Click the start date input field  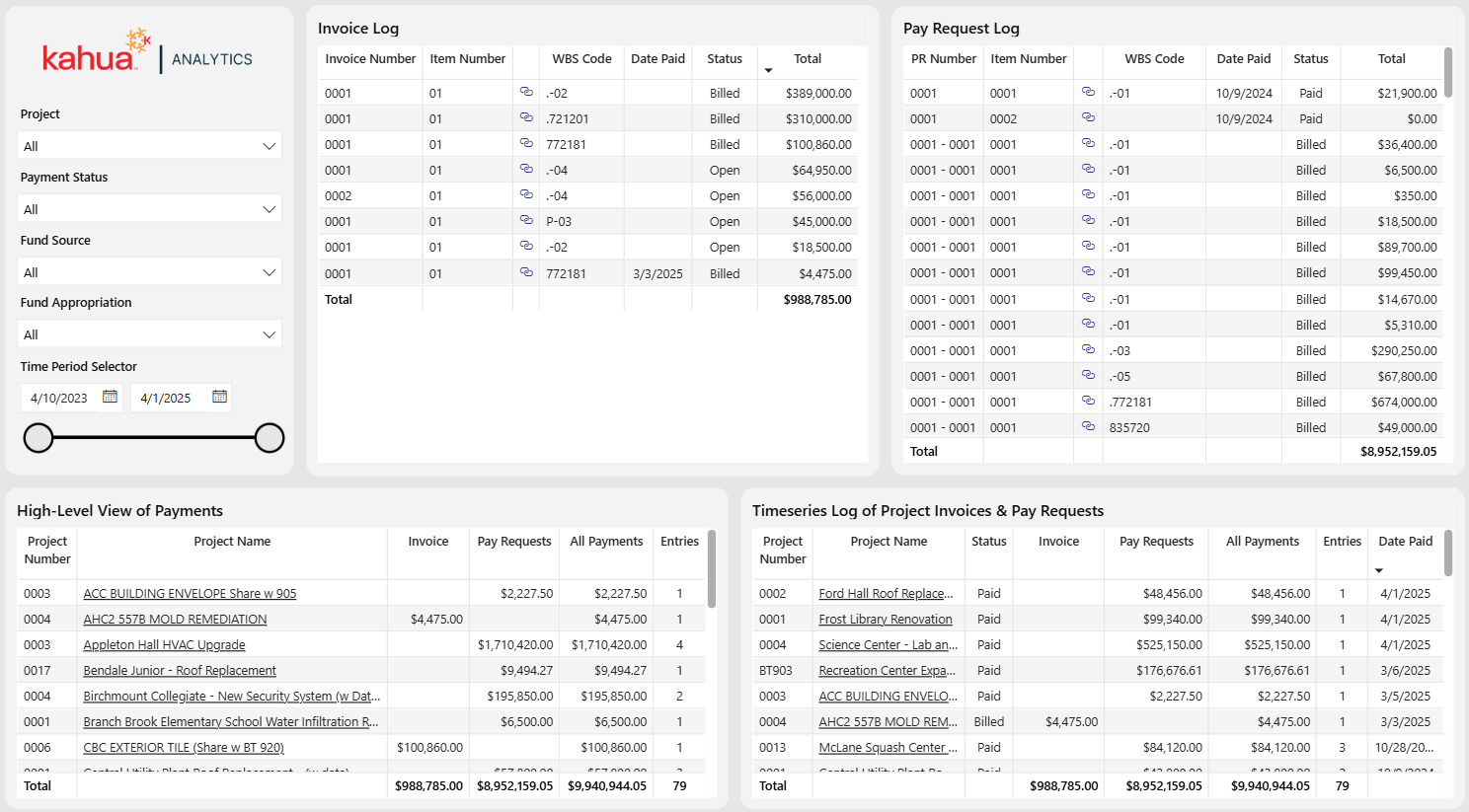tap(59, 399)
